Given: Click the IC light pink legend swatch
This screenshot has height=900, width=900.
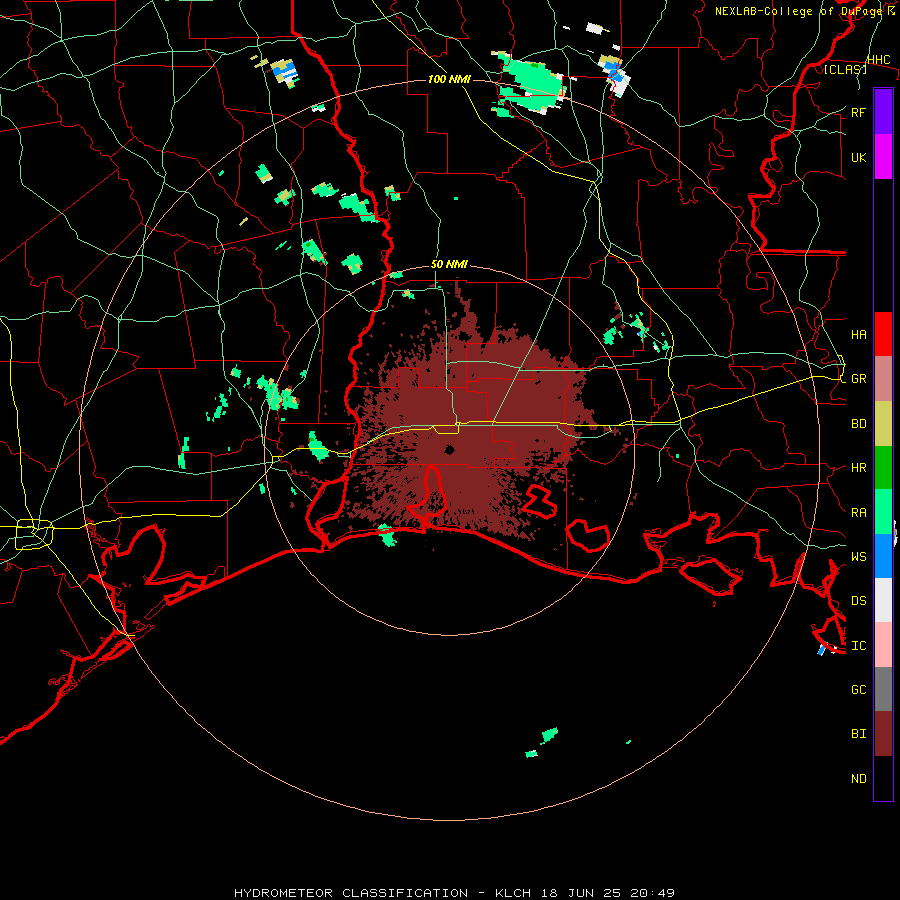Looking at the screenshot, I should (x=883, y=645).
